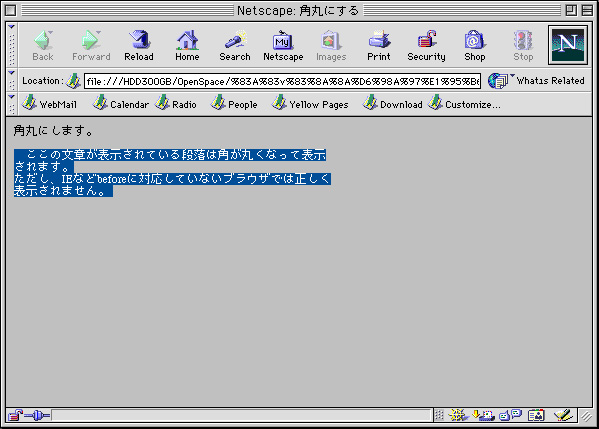Viewport: 599px width, 429px height.
Task: Click the window close box
Action: click(x=11, y=10)
